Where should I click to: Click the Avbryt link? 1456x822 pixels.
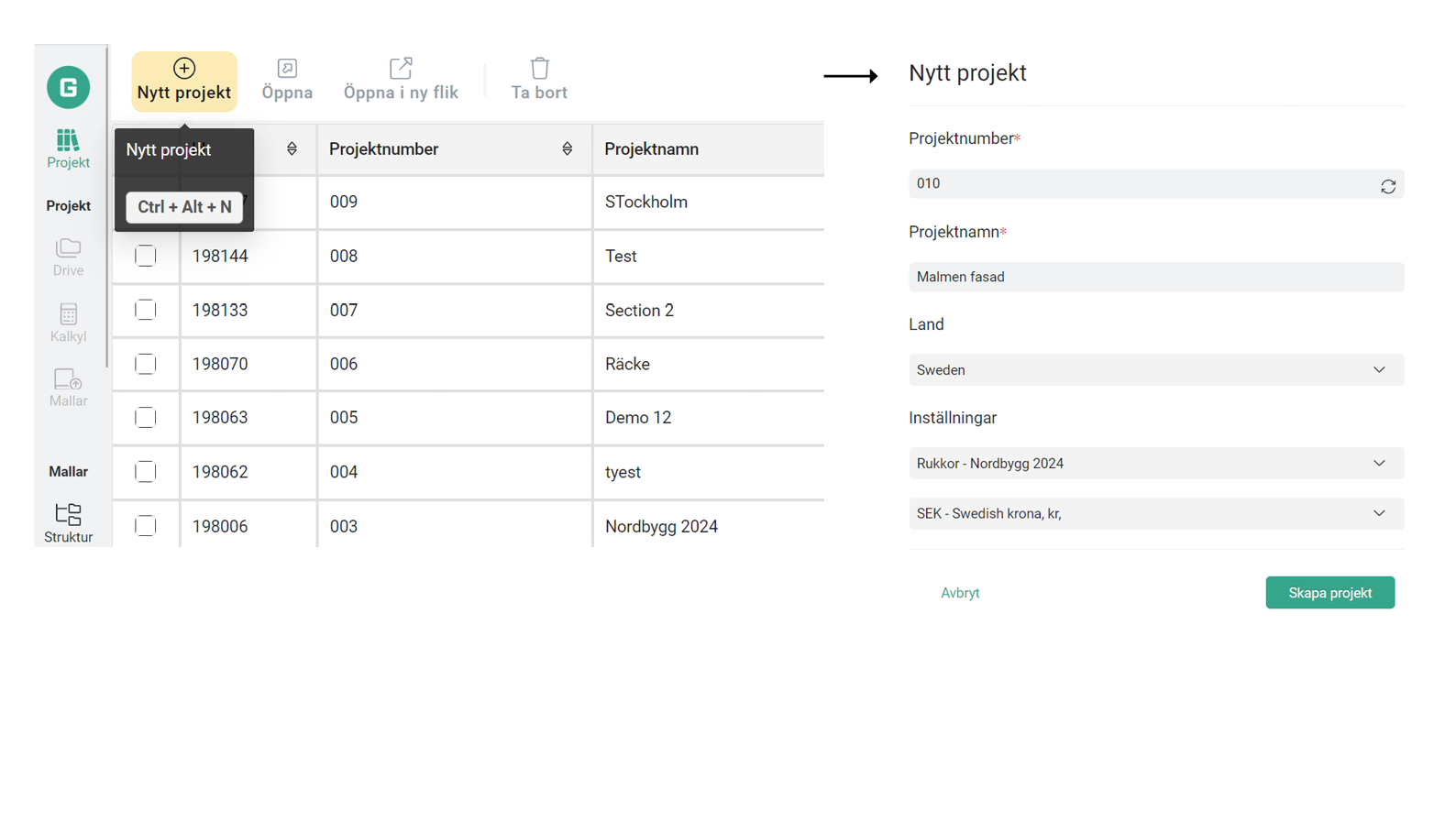point(960,593)
